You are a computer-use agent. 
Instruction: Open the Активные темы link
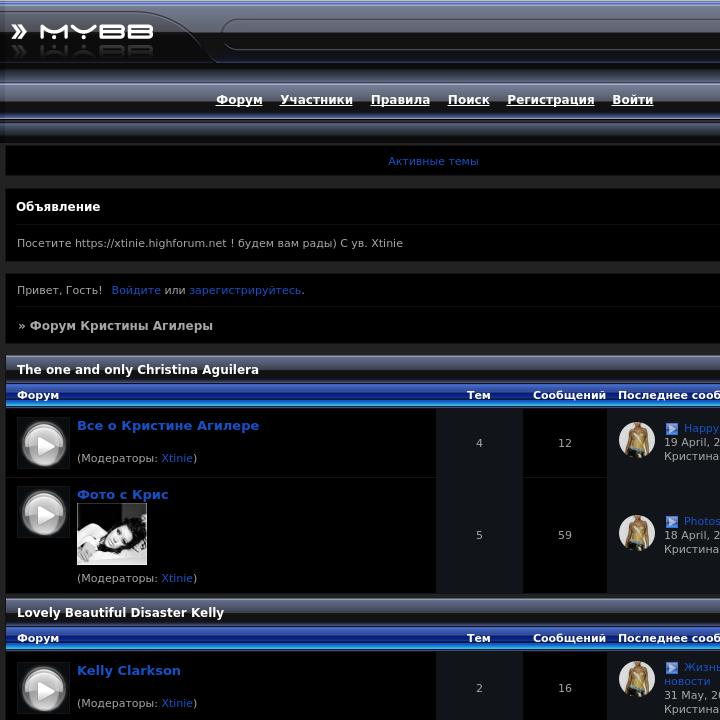(433, 161)
